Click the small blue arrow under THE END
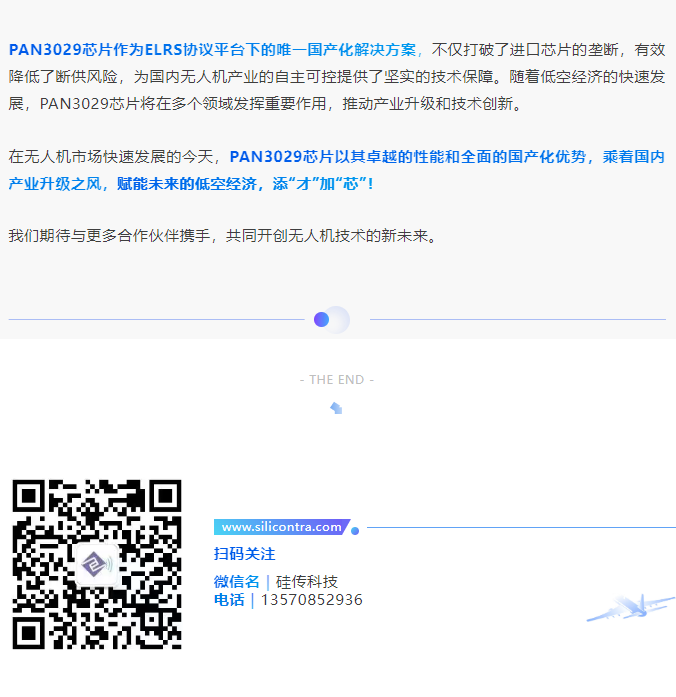Screen dimensions: 676x697 tap(336, 408)
